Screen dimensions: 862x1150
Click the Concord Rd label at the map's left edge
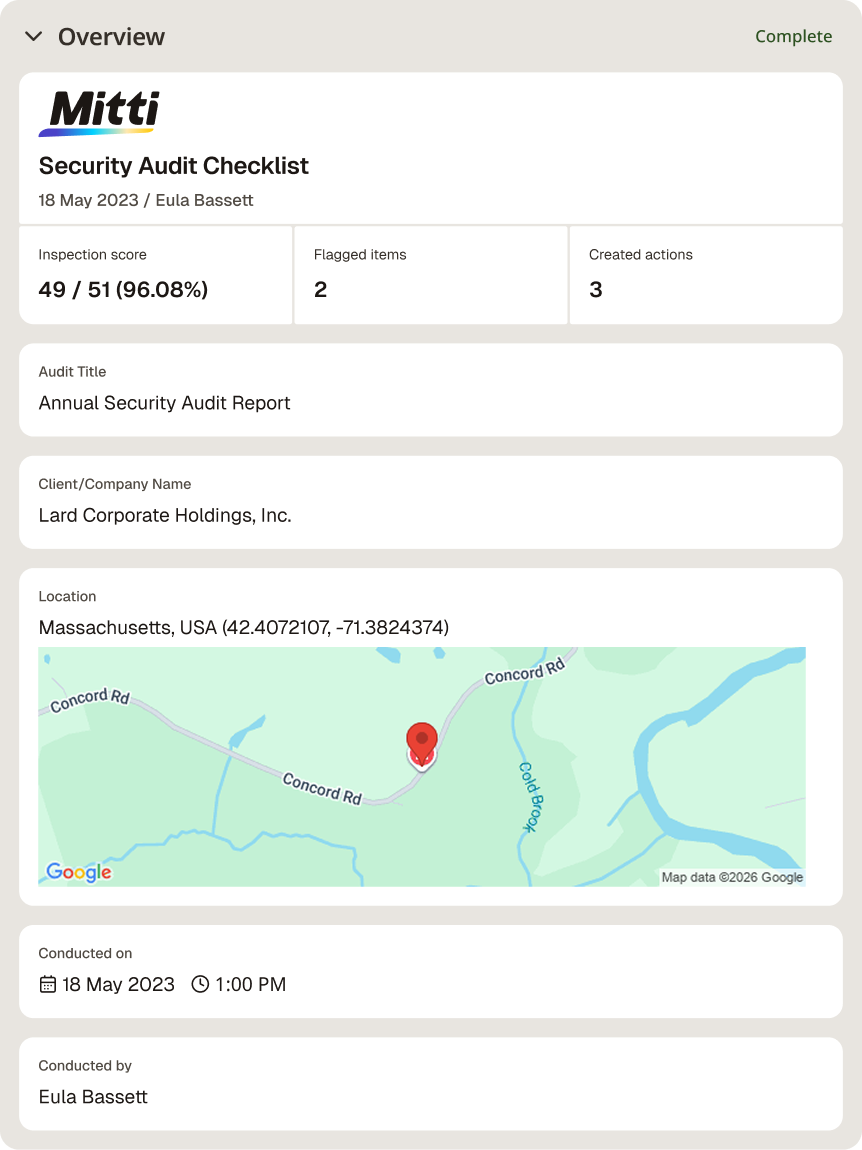90,700
